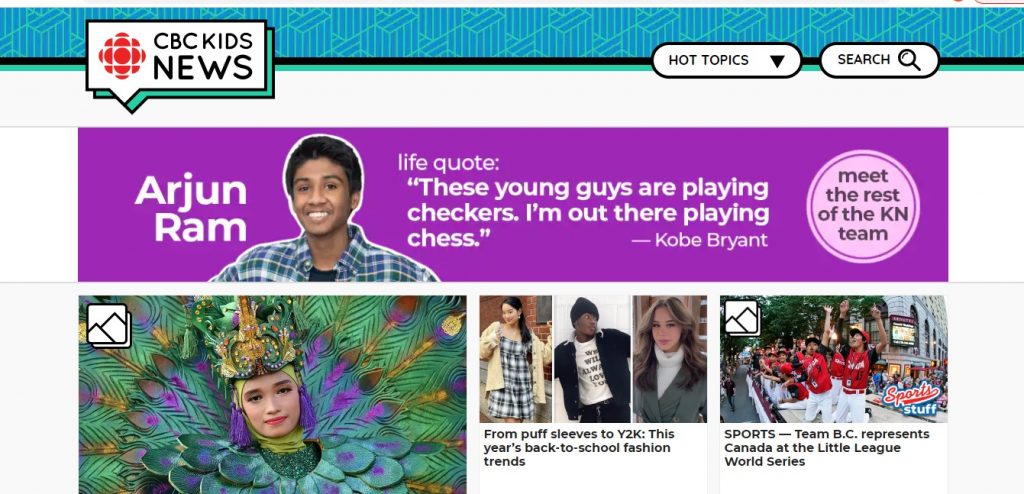
Task: Click the woman in white turtleneck photo
Action: click(669, 359)
